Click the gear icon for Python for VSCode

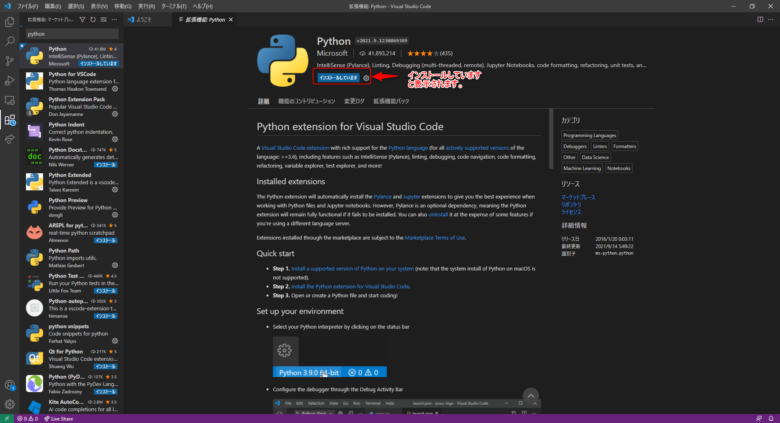tap(115, 89)
